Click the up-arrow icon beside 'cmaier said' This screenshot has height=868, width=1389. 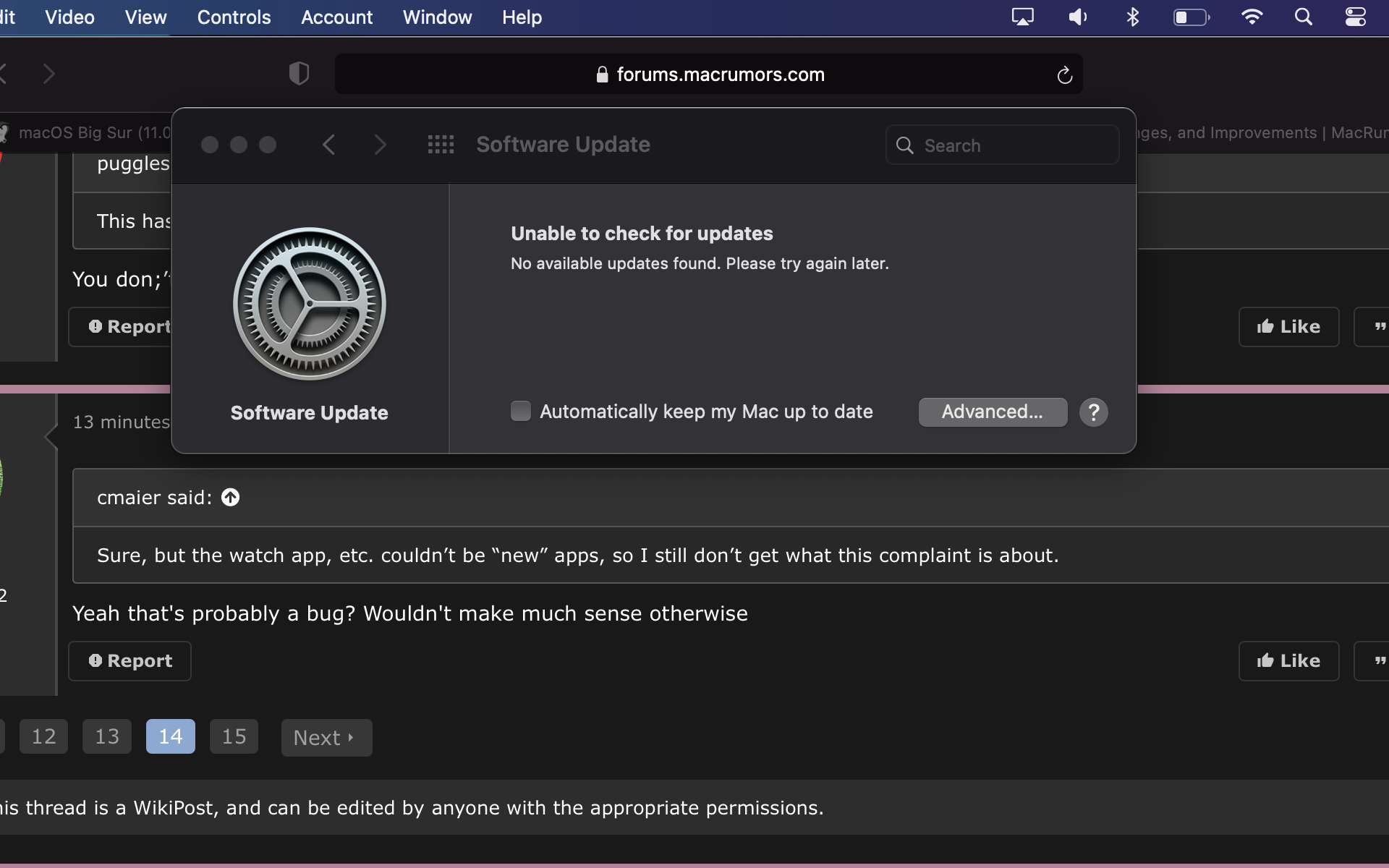click(230, 498)
